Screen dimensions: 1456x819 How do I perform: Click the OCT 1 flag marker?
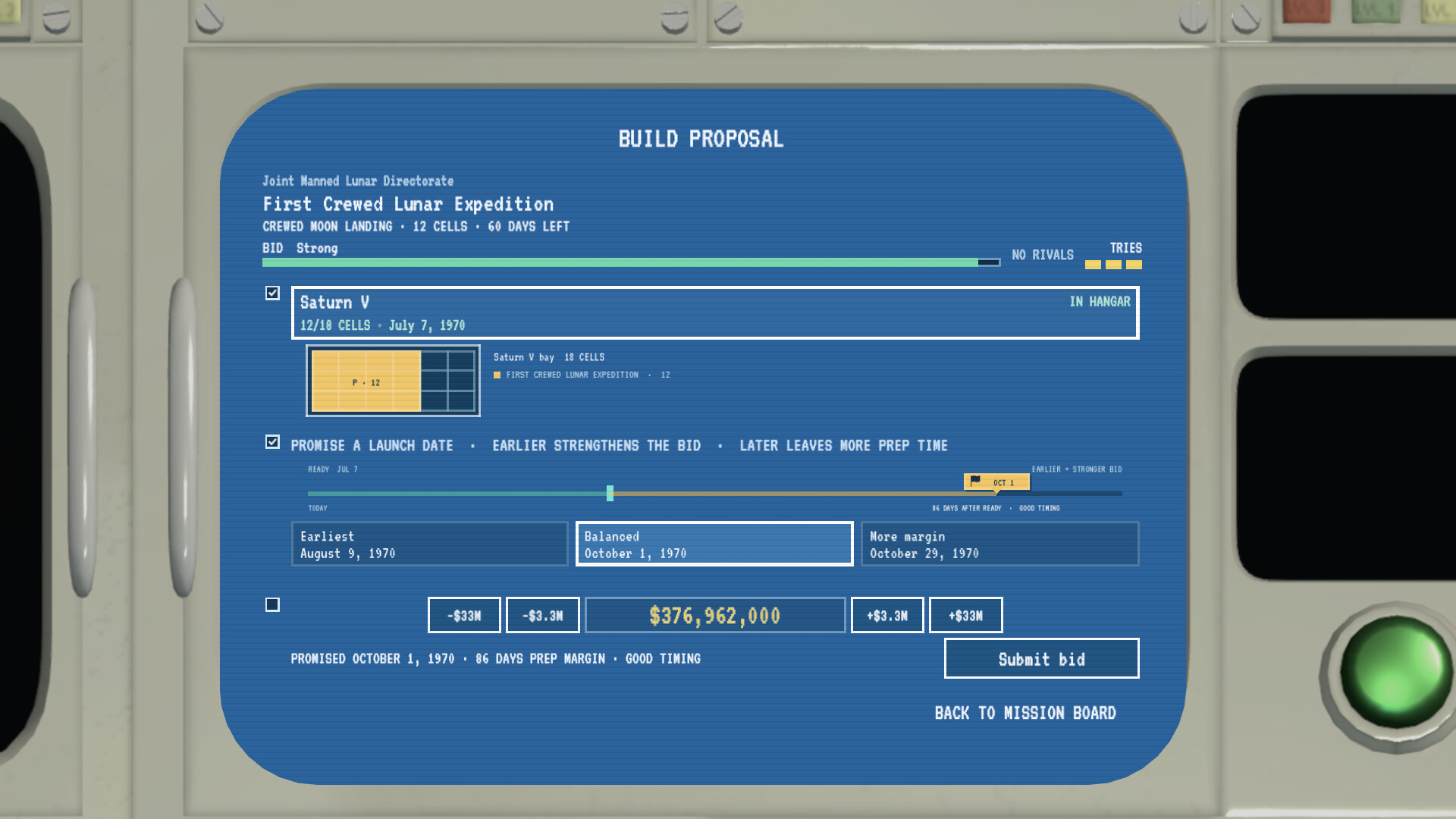click(996, 482)
